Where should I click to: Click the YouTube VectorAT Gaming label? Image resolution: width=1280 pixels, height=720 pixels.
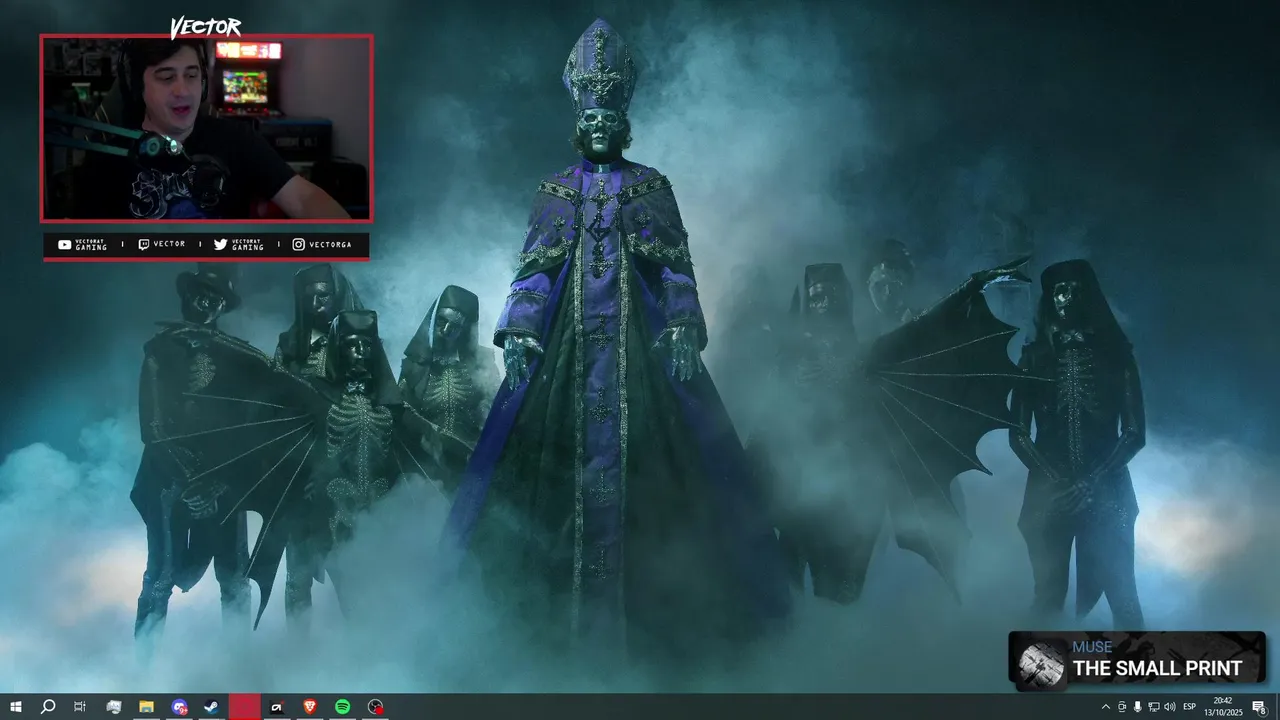82,244
